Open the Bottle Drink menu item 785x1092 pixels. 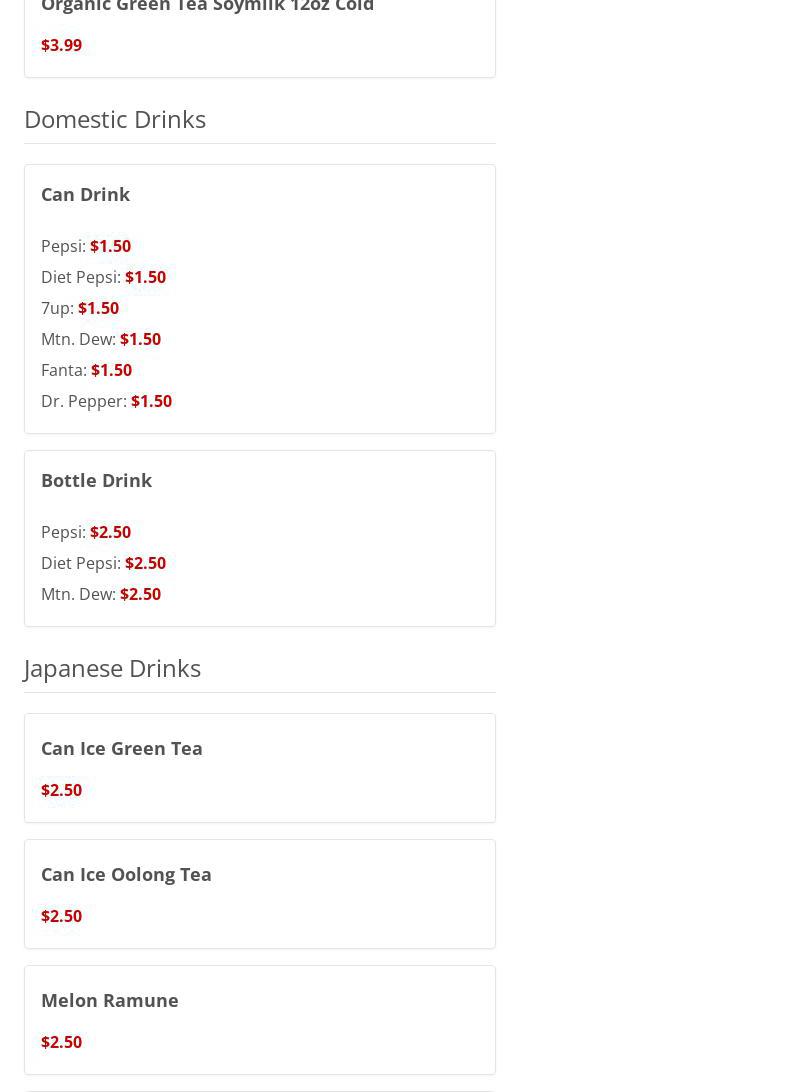[x=96, y=480]
